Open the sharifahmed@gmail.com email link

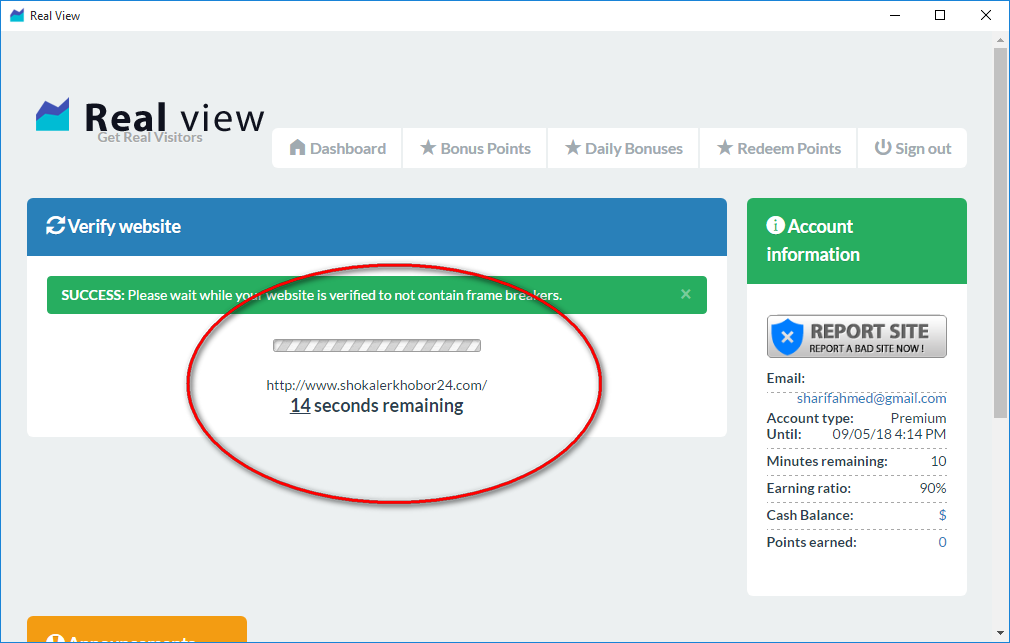click(872, 398)
